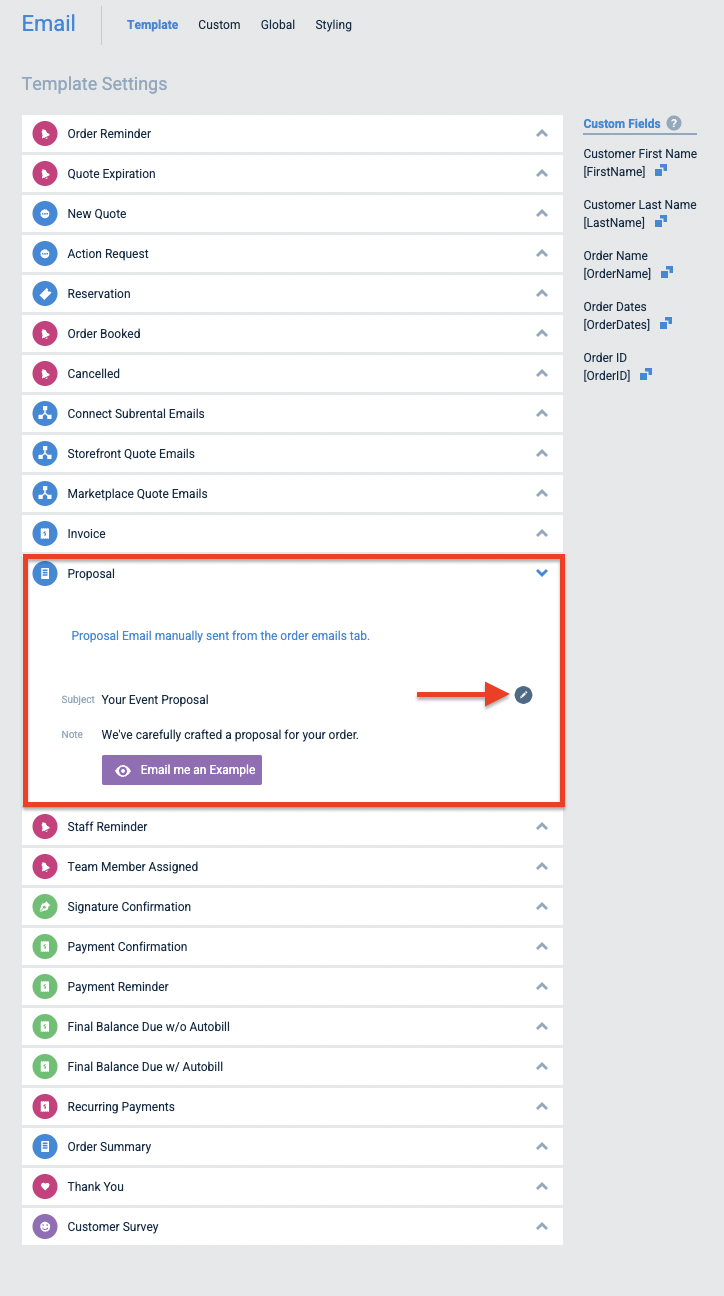Screen dimensions: 724x1296
Task: Click the Invoice document icon
Action: (x=44, y=533)
